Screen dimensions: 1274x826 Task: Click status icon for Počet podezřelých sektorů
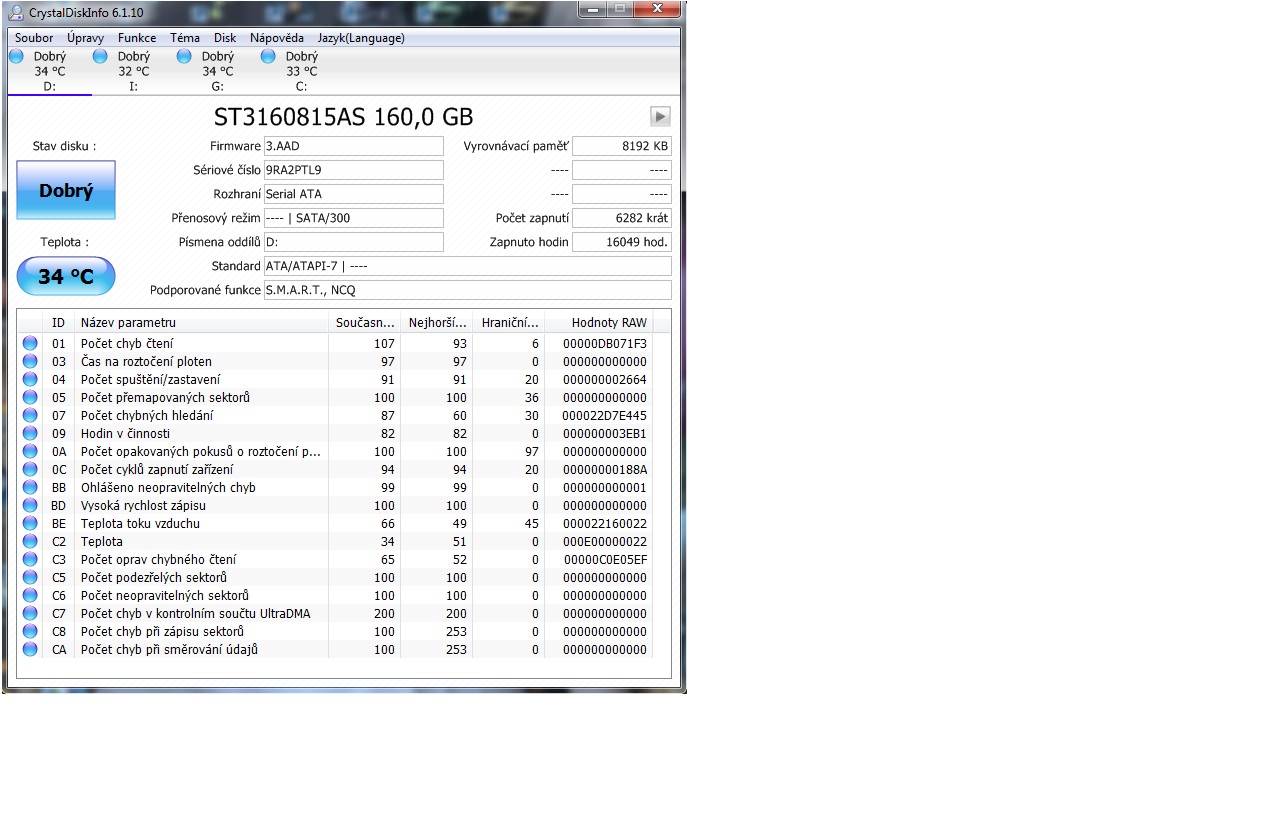pyautogui.click(x=30, y=577)
